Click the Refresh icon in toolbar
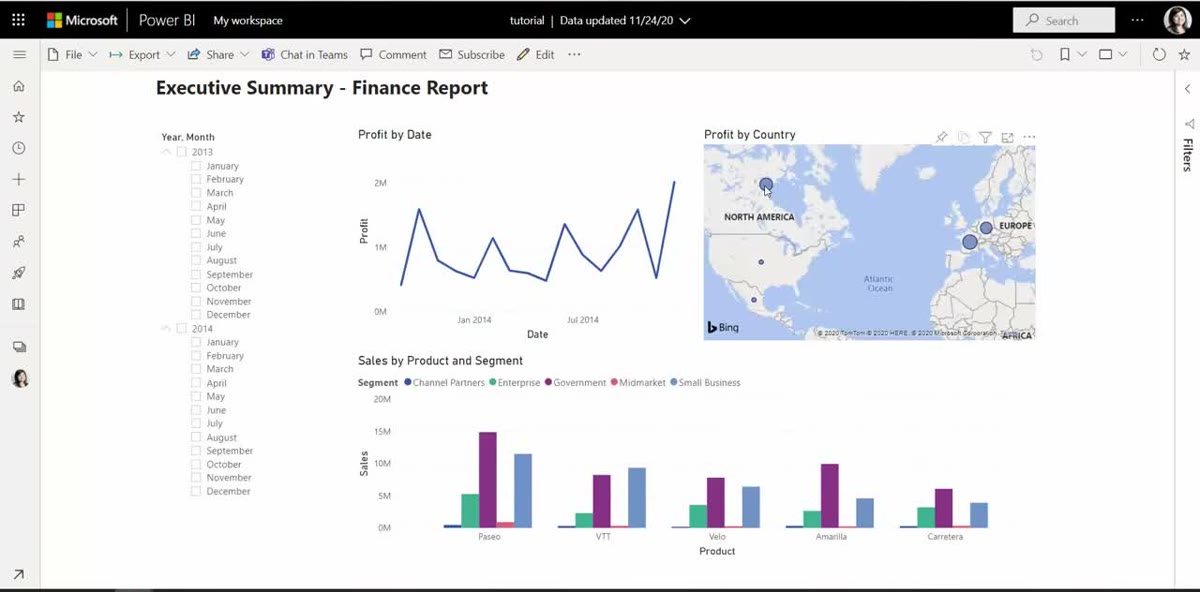1200x592 pixels. 1159,55
